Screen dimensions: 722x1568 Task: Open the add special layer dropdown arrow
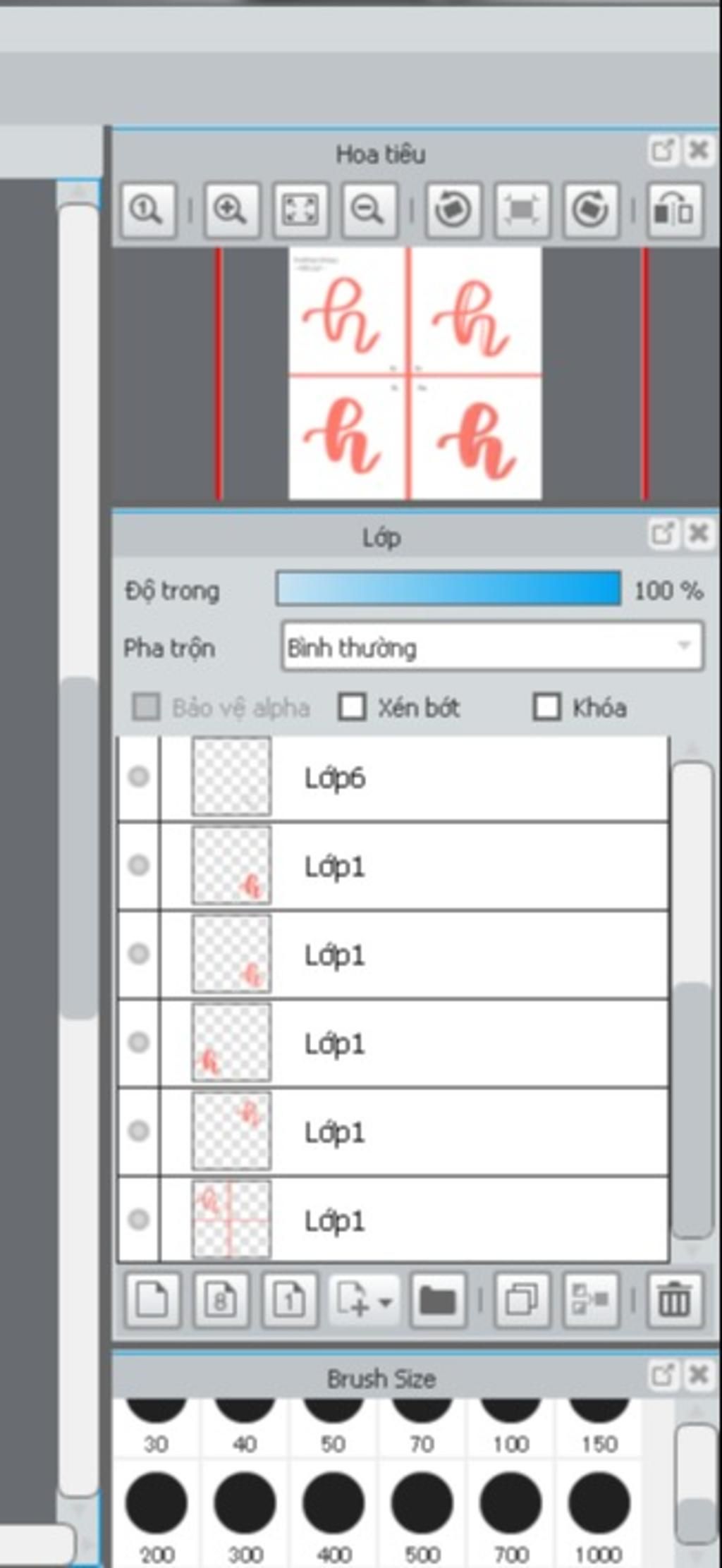pos(385,1301)
